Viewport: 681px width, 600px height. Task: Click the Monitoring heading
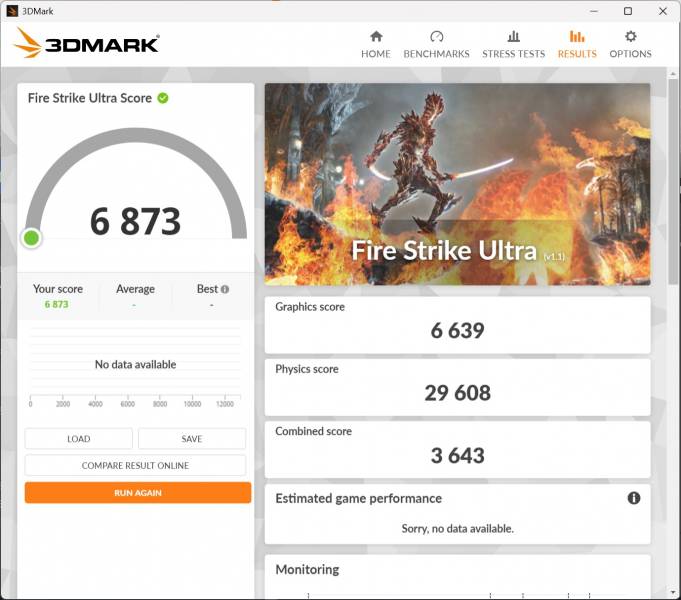click(307, 569)
